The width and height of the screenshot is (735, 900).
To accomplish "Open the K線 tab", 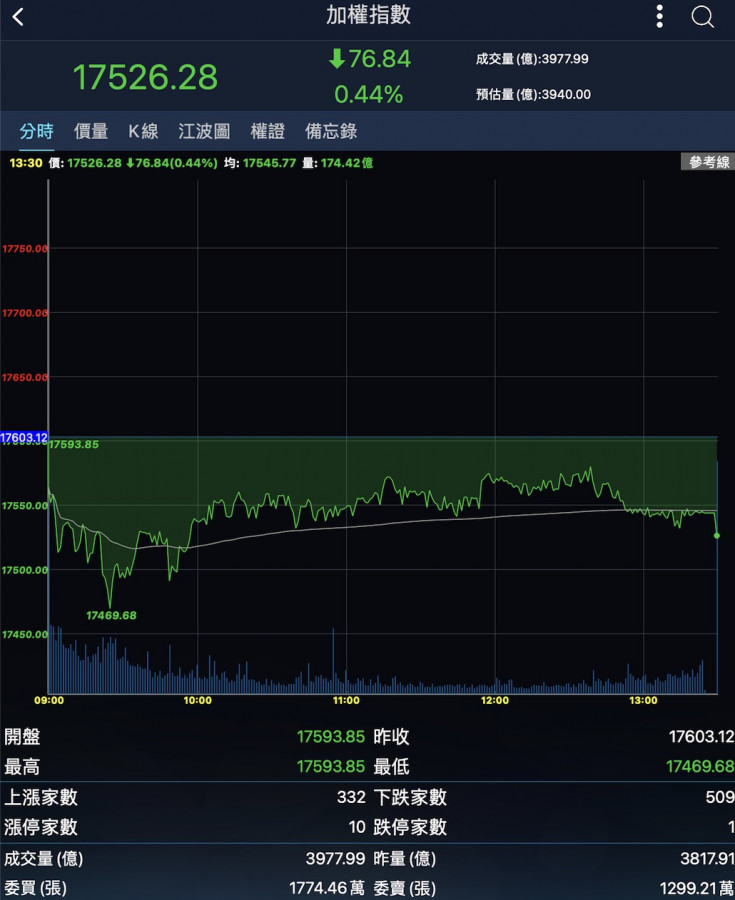I will point(143,131).
